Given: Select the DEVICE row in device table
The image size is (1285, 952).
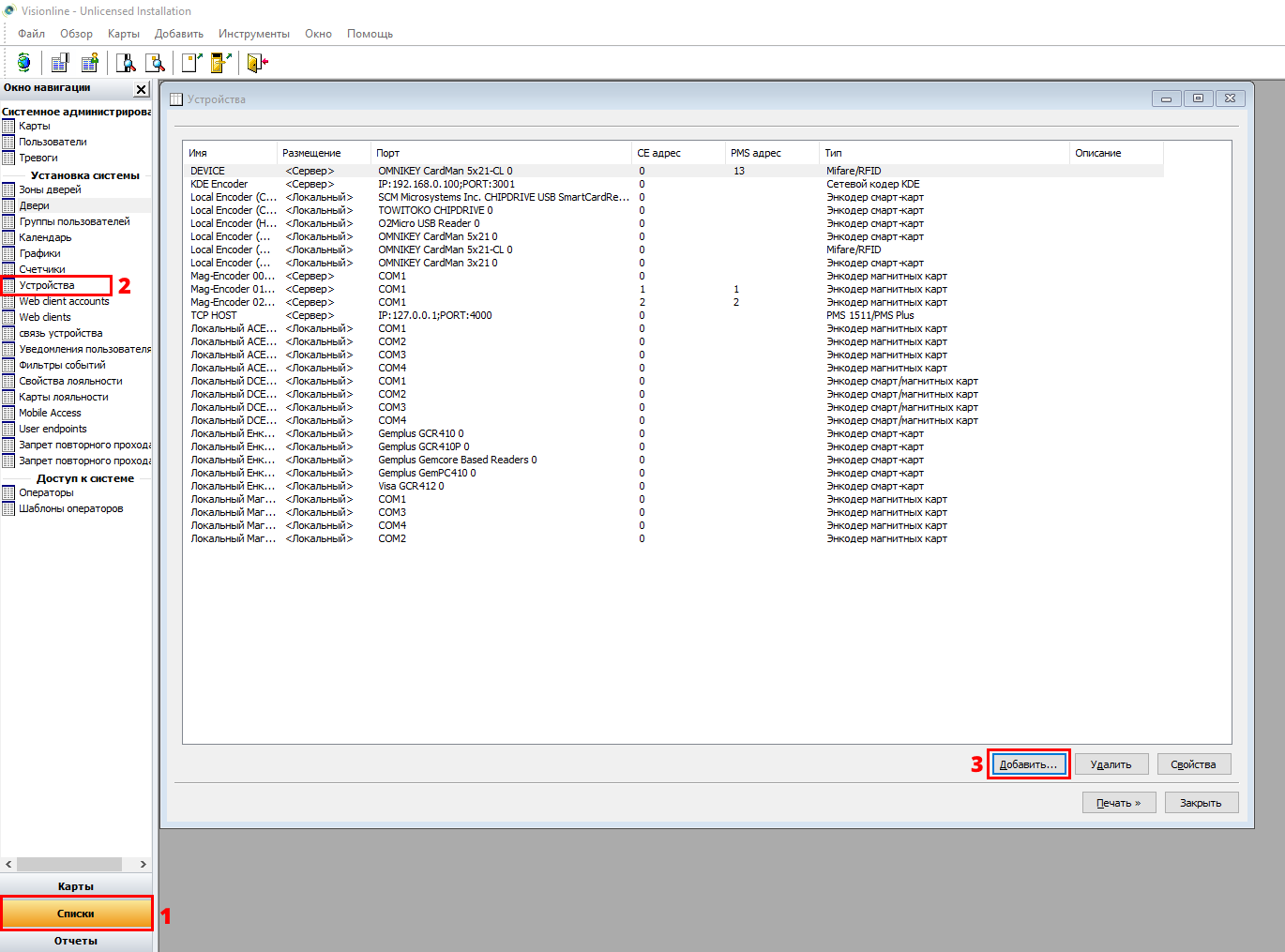Looking at the screenshot, I should pos(673,171).
